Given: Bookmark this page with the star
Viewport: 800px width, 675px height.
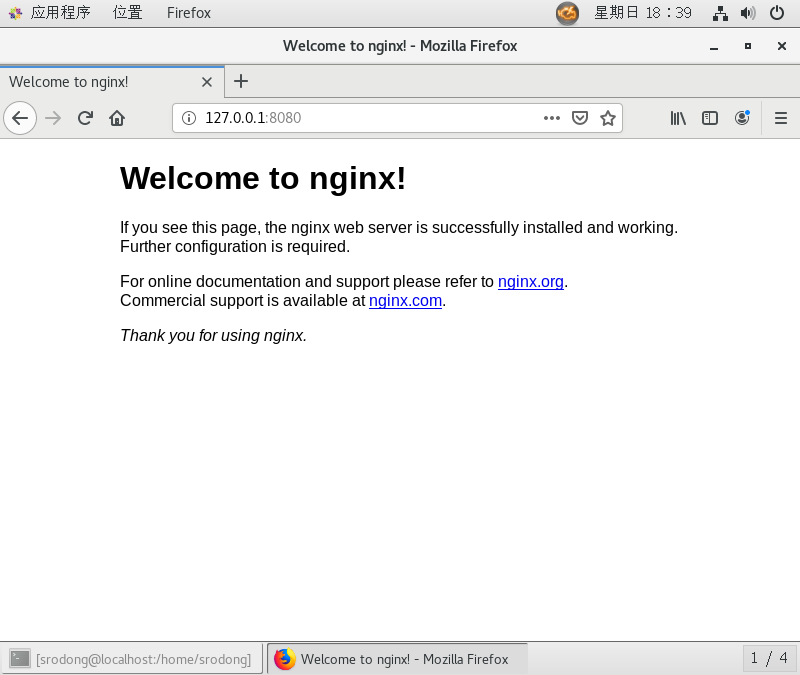Looking at the screenshot, I should tap(607, 118).
